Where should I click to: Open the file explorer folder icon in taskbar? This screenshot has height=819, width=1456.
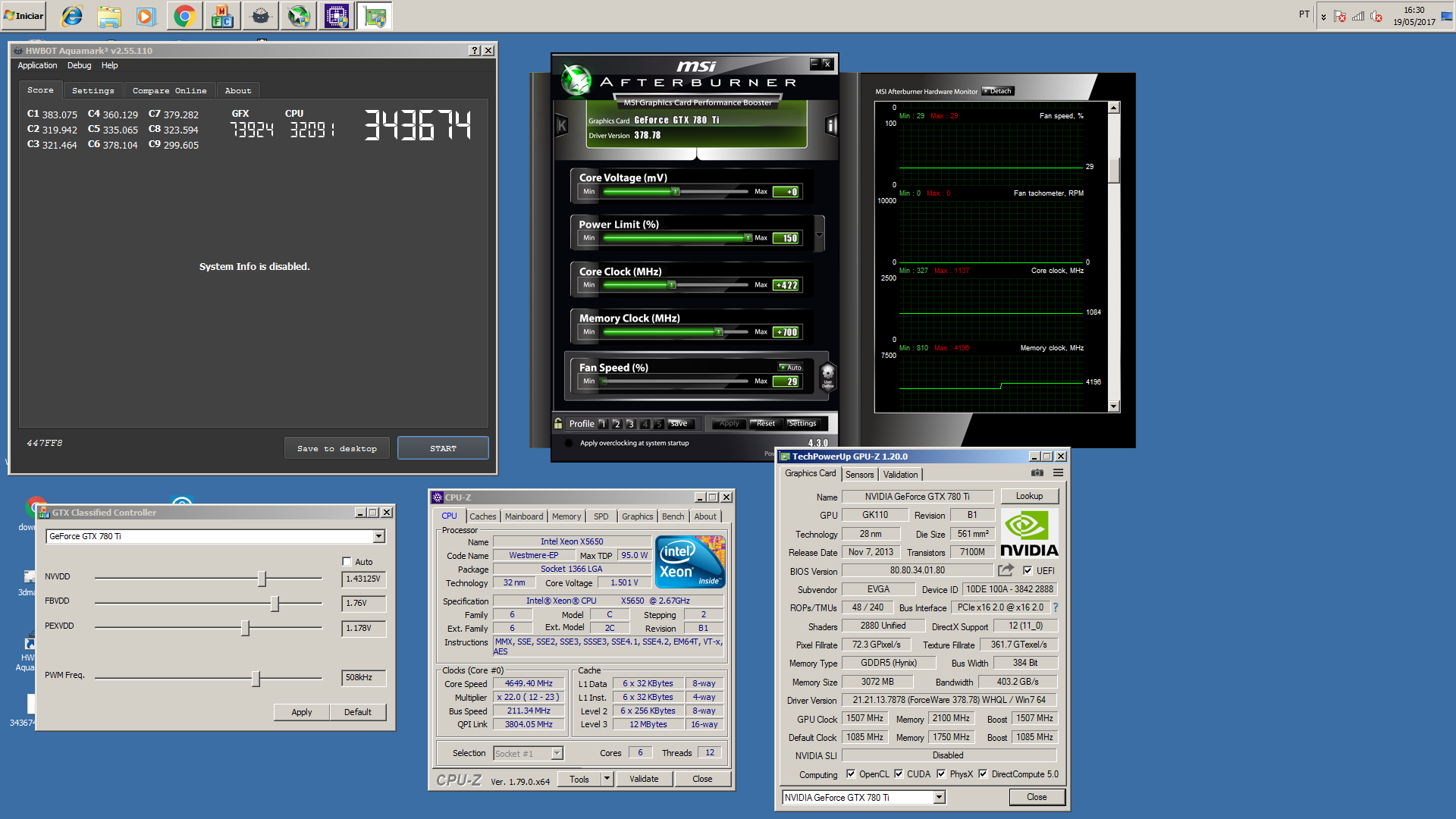(109, 16)
